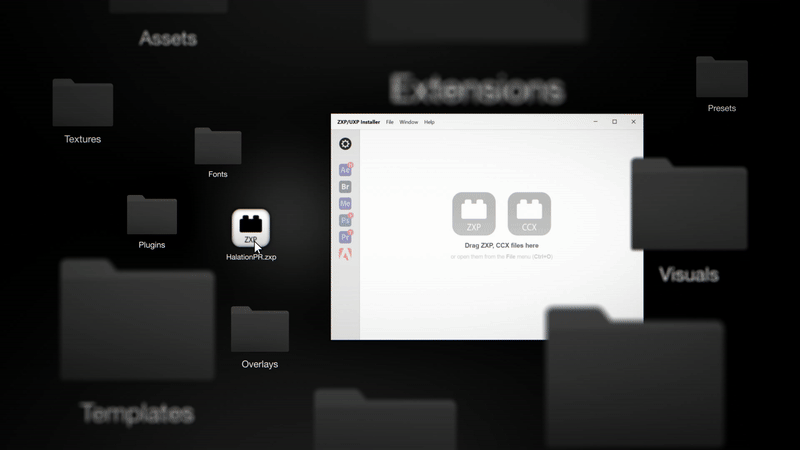The image size is (800, 450).
Task: Click the Overlays folder
Action: click(x=259, y=330)
